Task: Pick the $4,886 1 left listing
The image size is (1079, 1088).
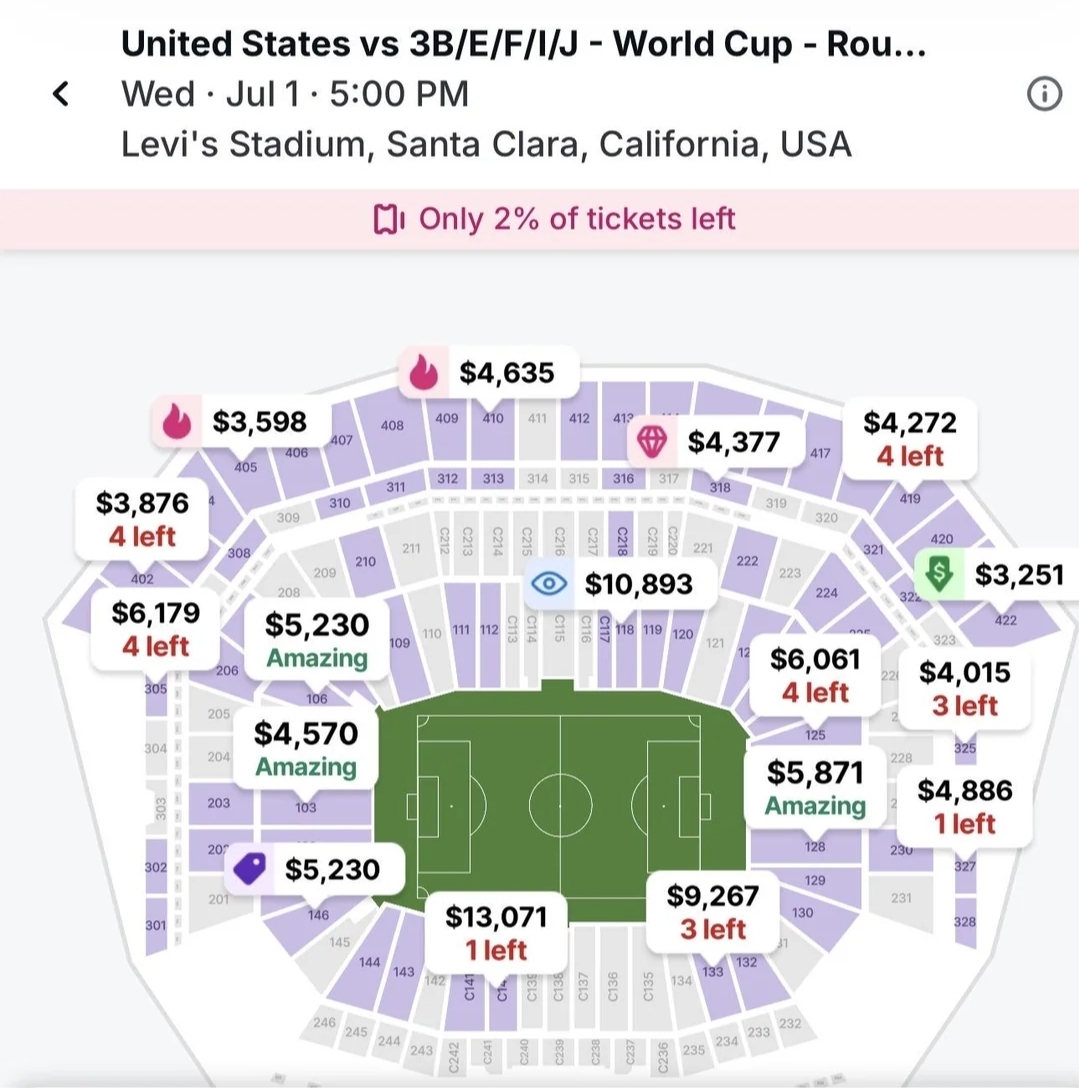Action: [x=965, y=807]
